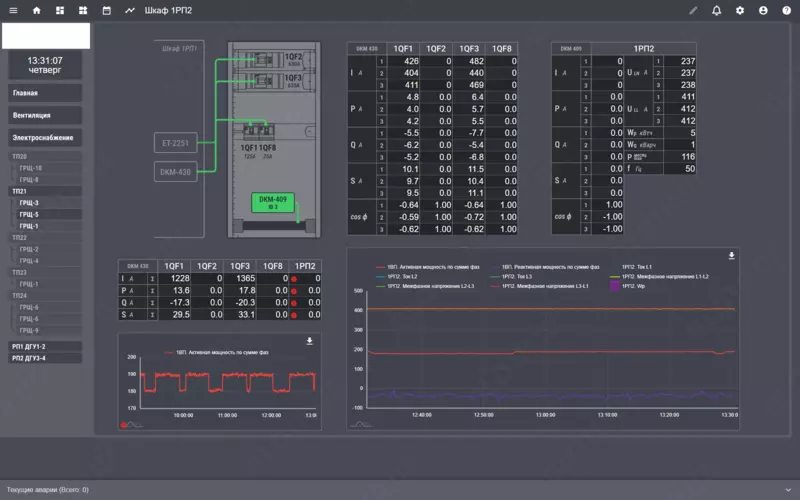Expand ТП23 tree node

coord(45,272)
